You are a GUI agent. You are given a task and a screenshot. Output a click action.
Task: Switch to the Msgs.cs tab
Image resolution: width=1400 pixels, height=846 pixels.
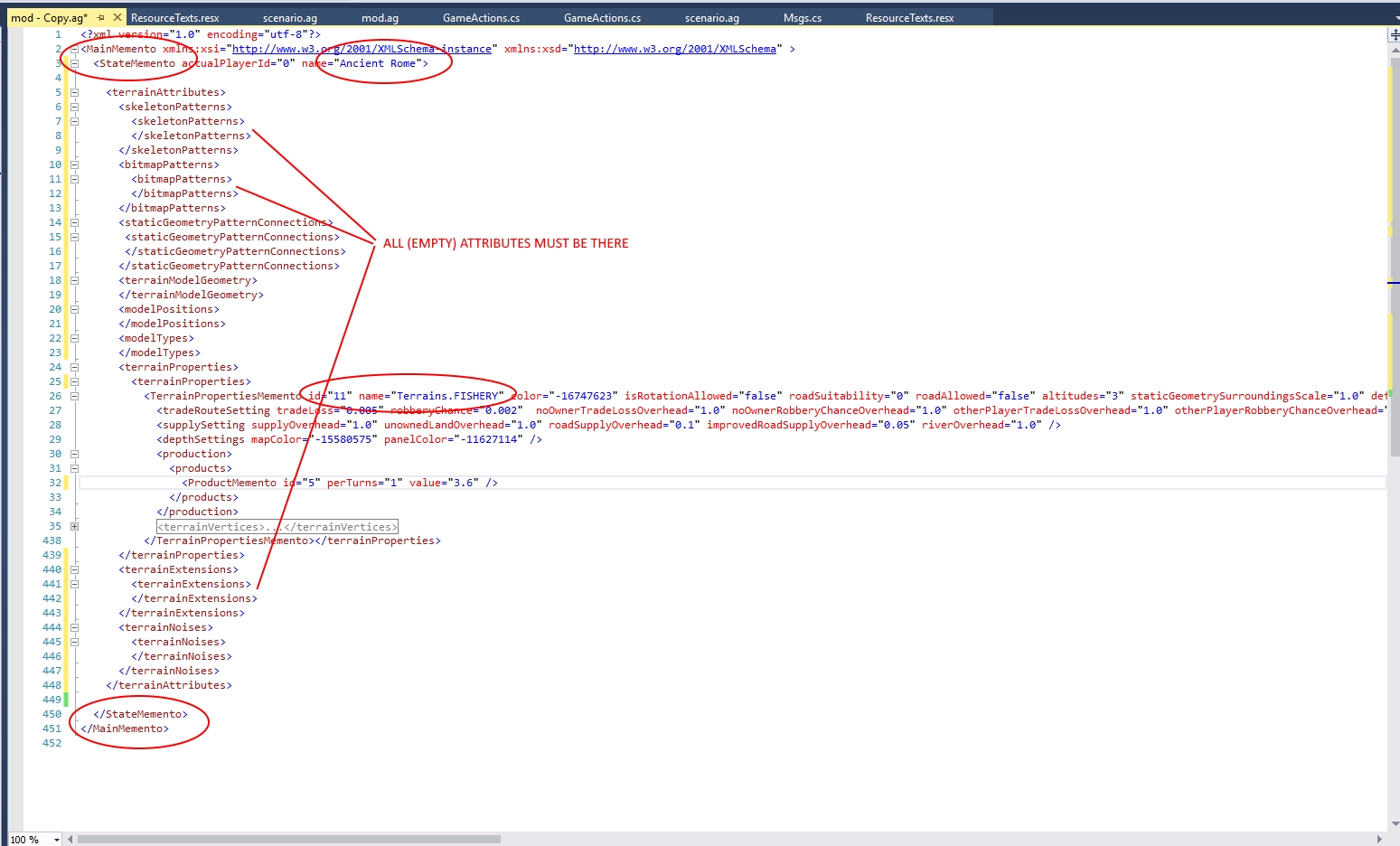point(802,18)
